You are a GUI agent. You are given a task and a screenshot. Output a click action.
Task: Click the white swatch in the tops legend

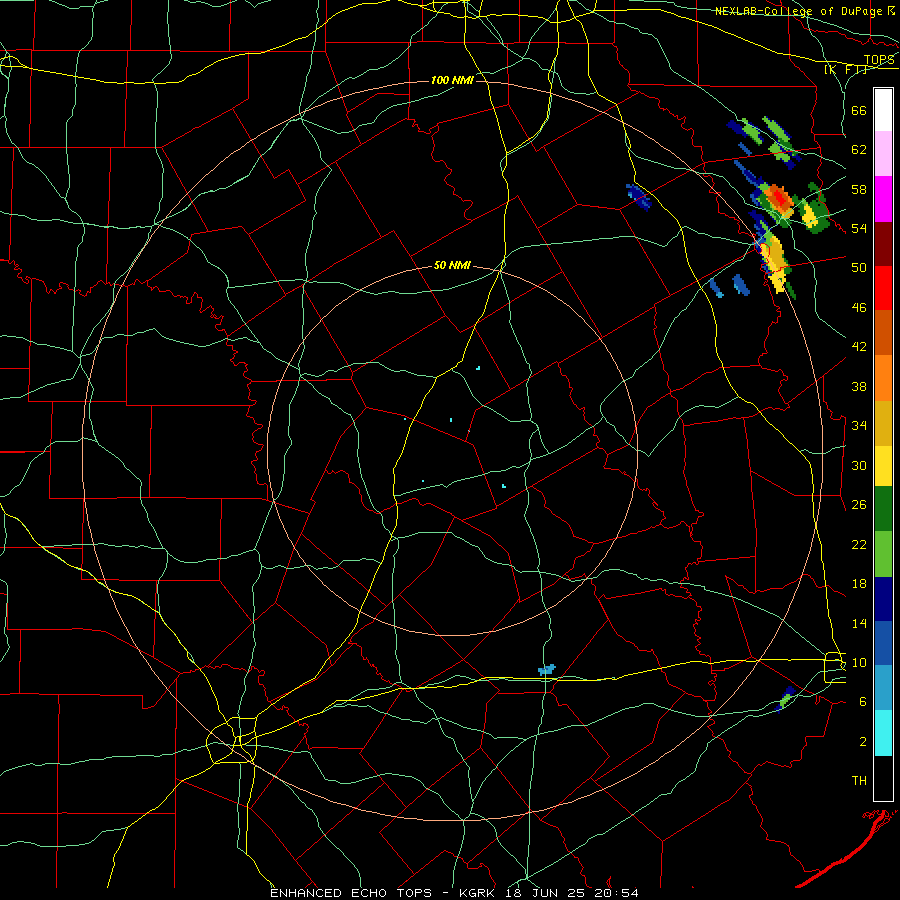click(883, 110)
